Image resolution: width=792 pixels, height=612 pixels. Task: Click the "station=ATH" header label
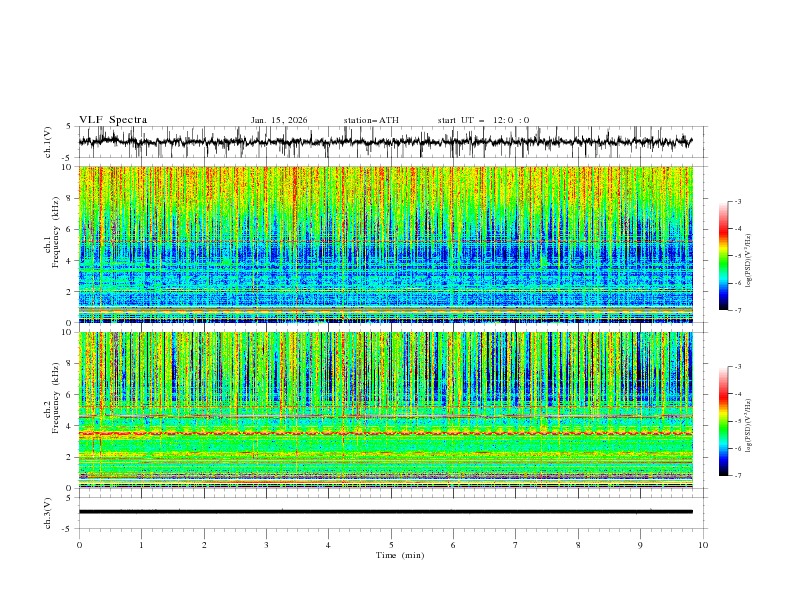(371, 120)
